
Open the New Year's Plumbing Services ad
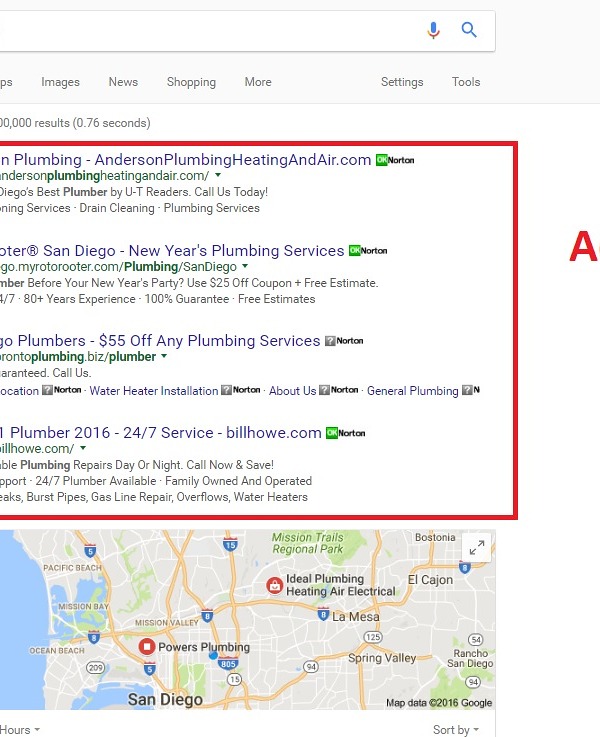pyautogui.click(x=172, y=251)
